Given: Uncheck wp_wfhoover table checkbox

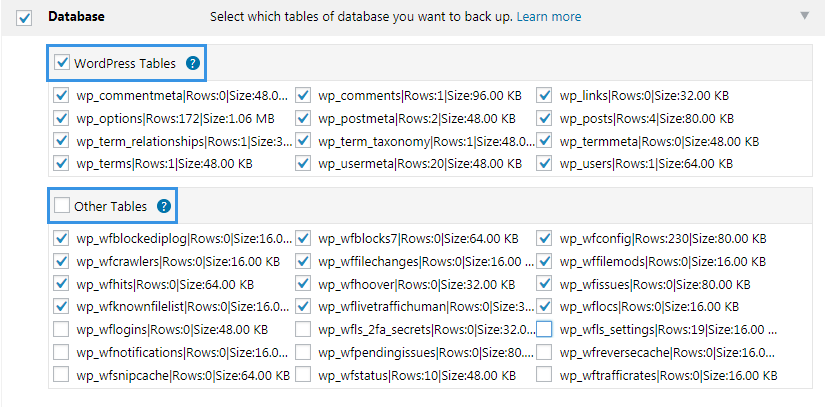Looking at the screenshot, I should 303,284.
